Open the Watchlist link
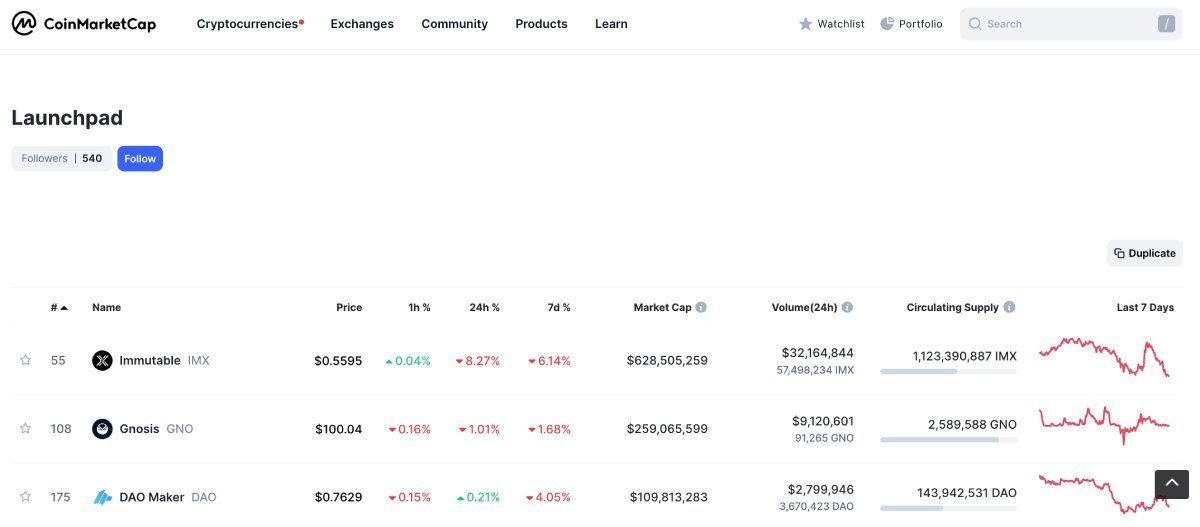Viewport: 1200px width, 527px height. click(x=831, y=24)
